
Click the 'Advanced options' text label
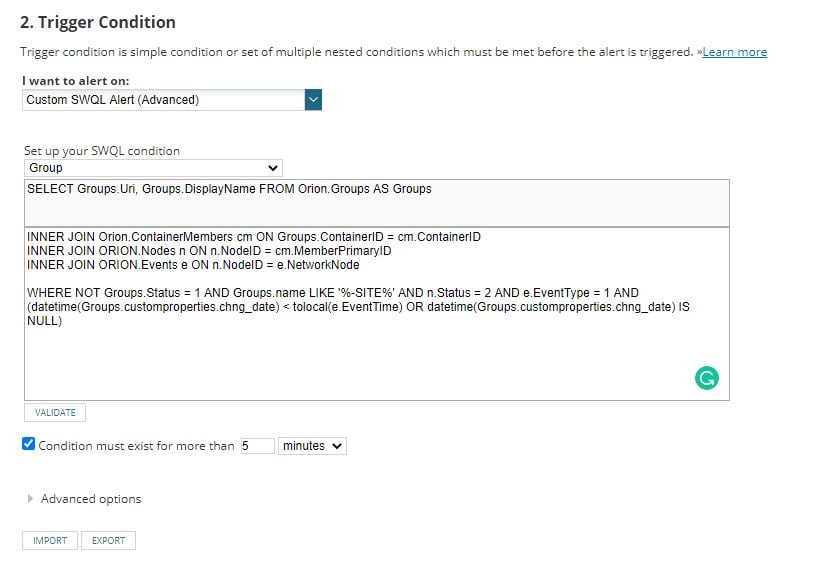(91, 499)
